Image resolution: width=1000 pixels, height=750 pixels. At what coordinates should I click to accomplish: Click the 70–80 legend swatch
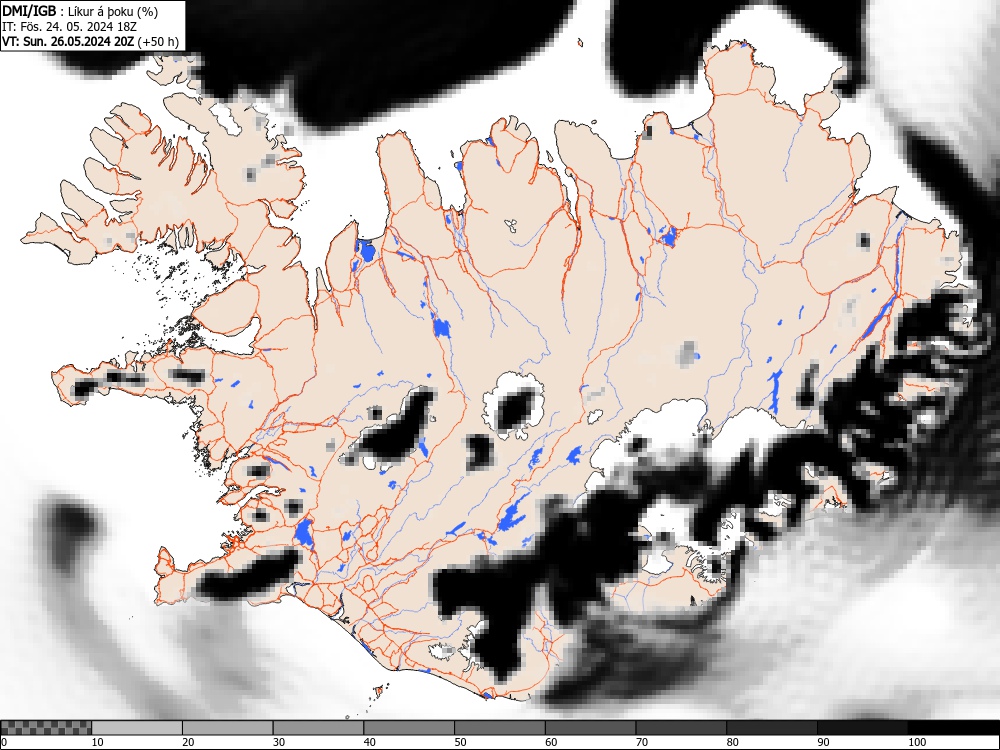(680, 728)
